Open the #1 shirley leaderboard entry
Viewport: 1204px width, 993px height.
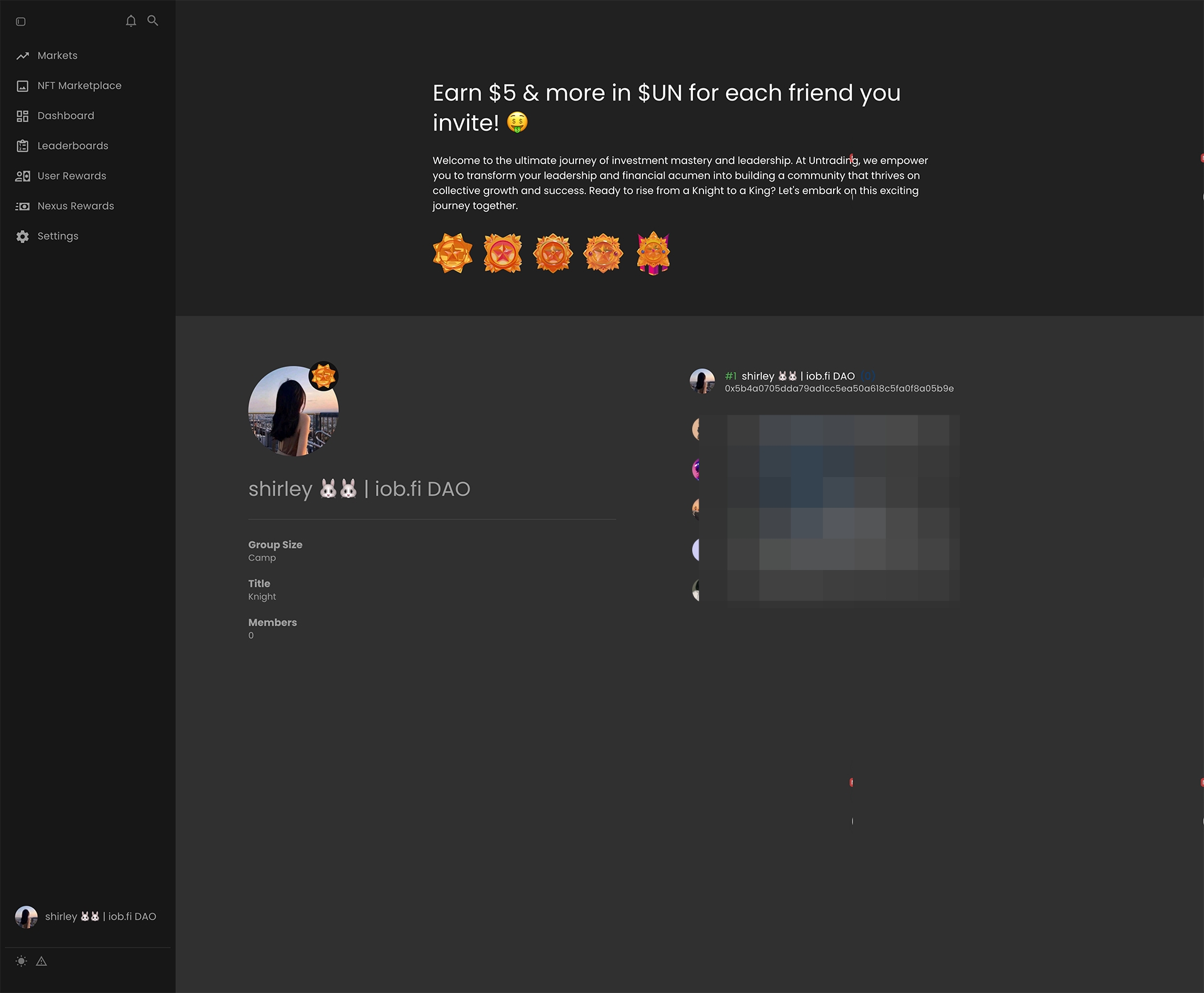coord(798,376)
